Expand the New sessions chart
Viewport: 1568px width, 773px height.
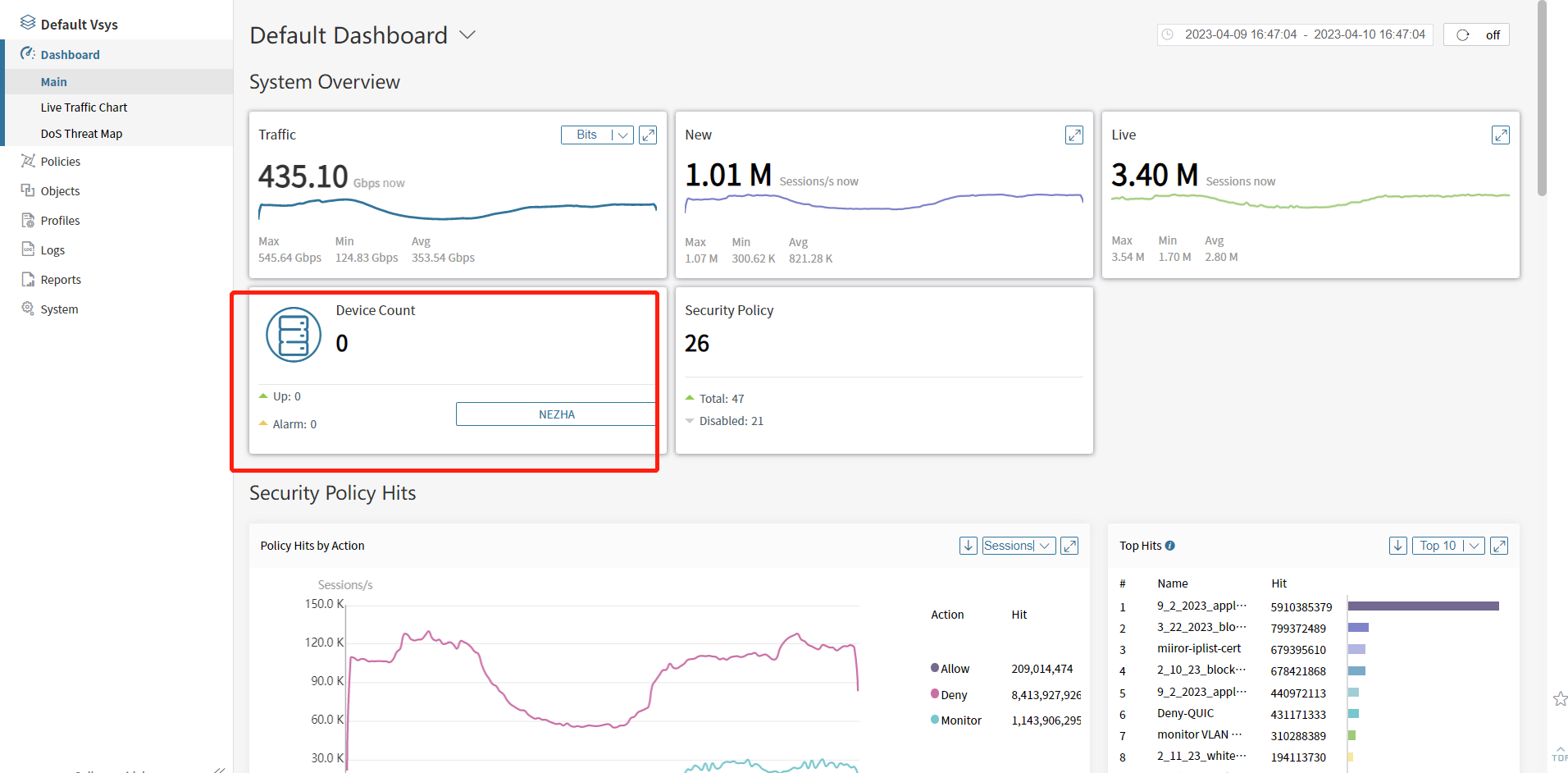click(1074, 135)
